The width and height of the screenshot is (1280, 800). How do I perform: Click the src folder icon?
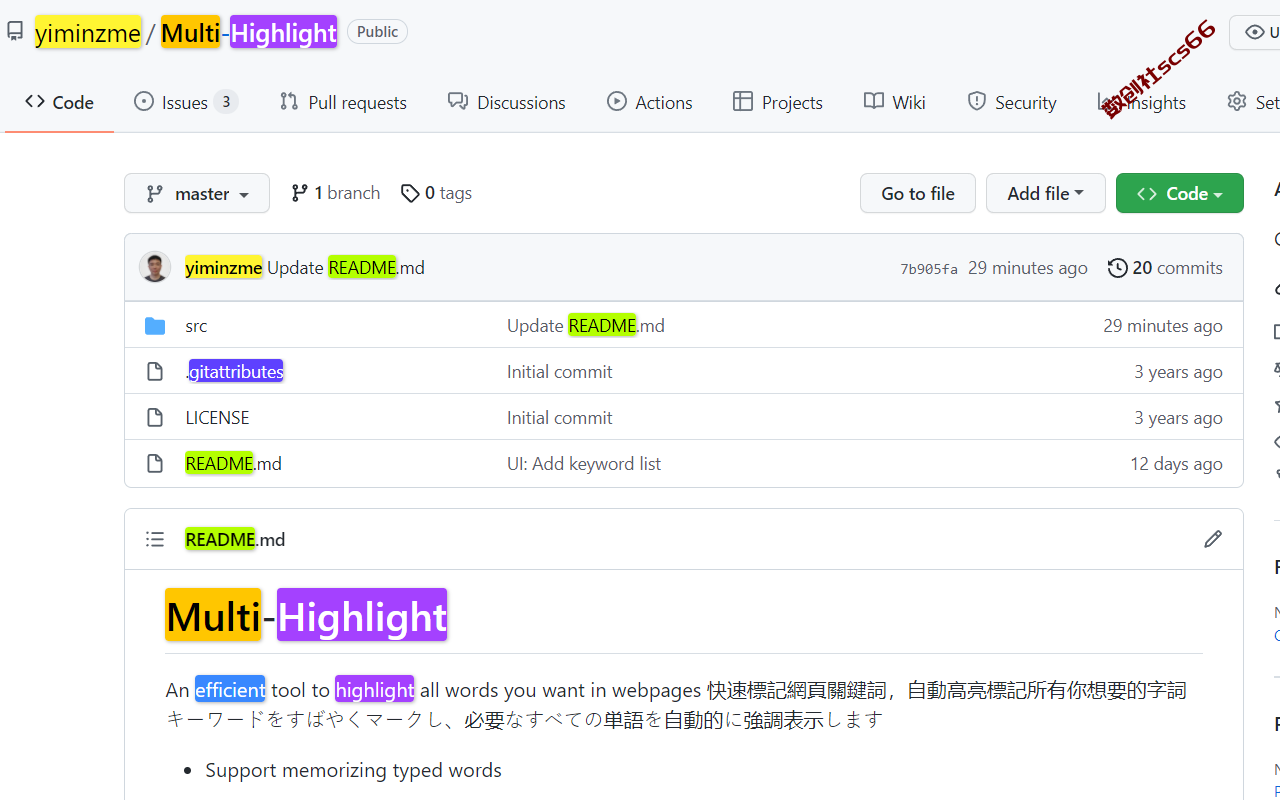[155, 325]
